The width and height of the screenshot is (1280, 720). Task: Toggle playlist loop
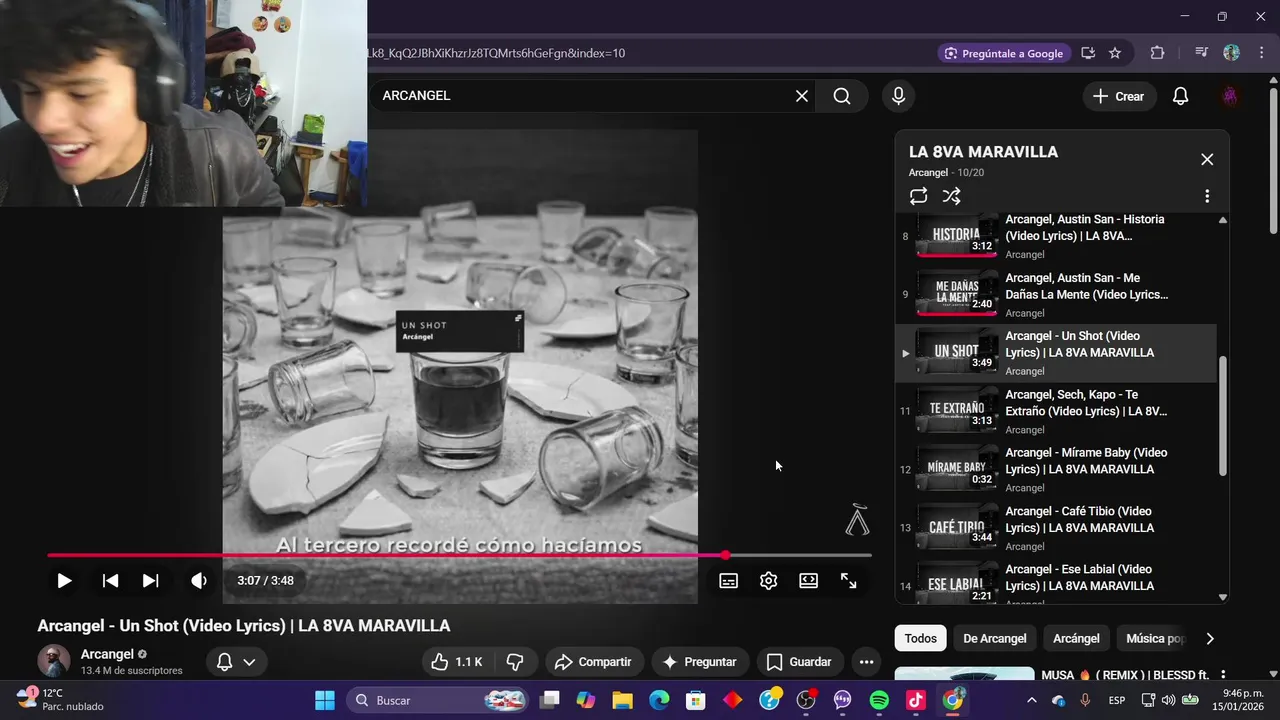coord(918,196)
